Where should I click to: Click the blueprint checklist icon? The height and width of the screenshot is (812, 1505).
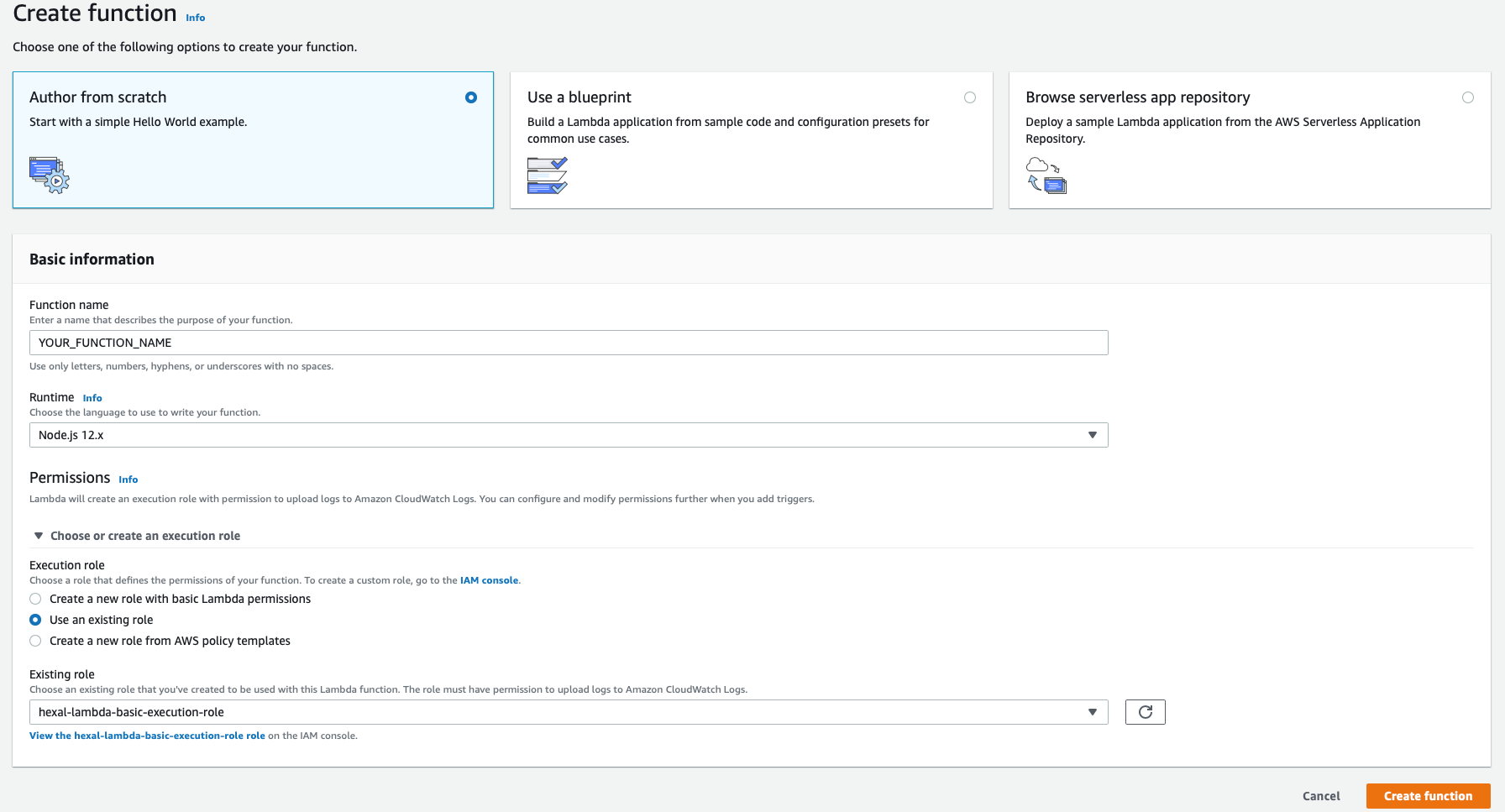coord(548,175)
